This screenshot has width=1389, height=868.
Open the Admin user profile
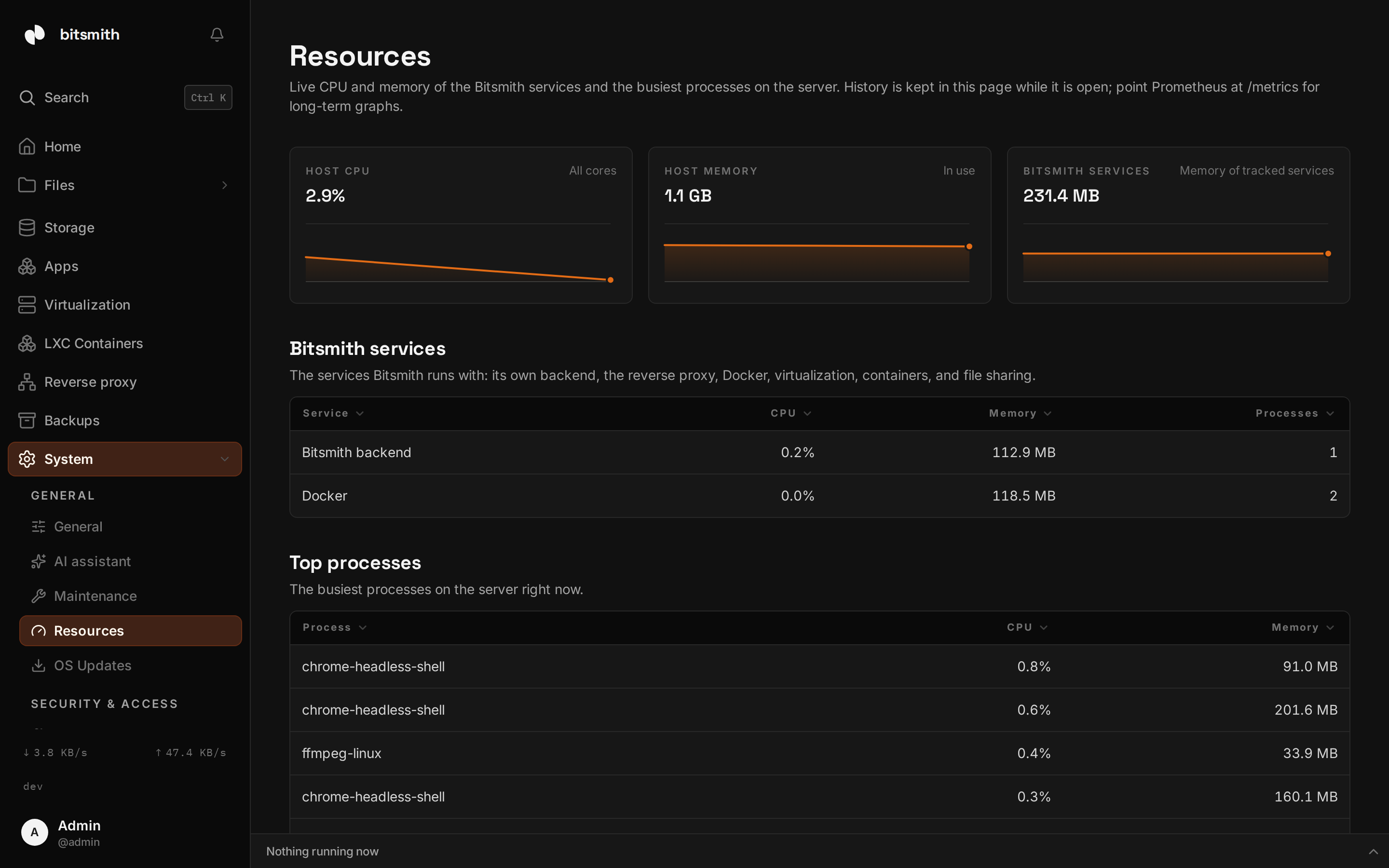tap(124, 833)
